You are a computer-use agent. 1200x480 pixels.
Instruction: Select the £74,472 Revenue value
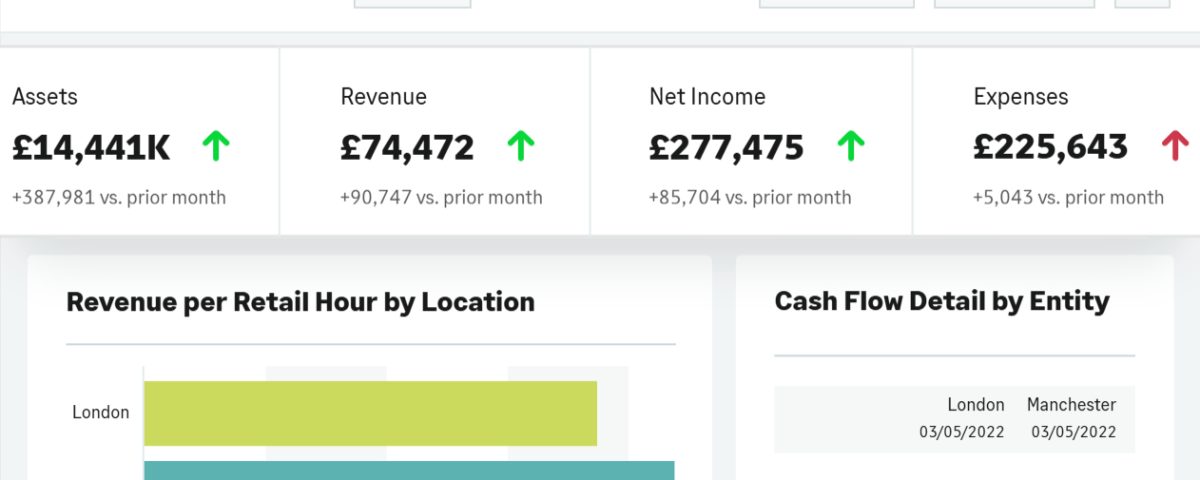pos(407,148)
